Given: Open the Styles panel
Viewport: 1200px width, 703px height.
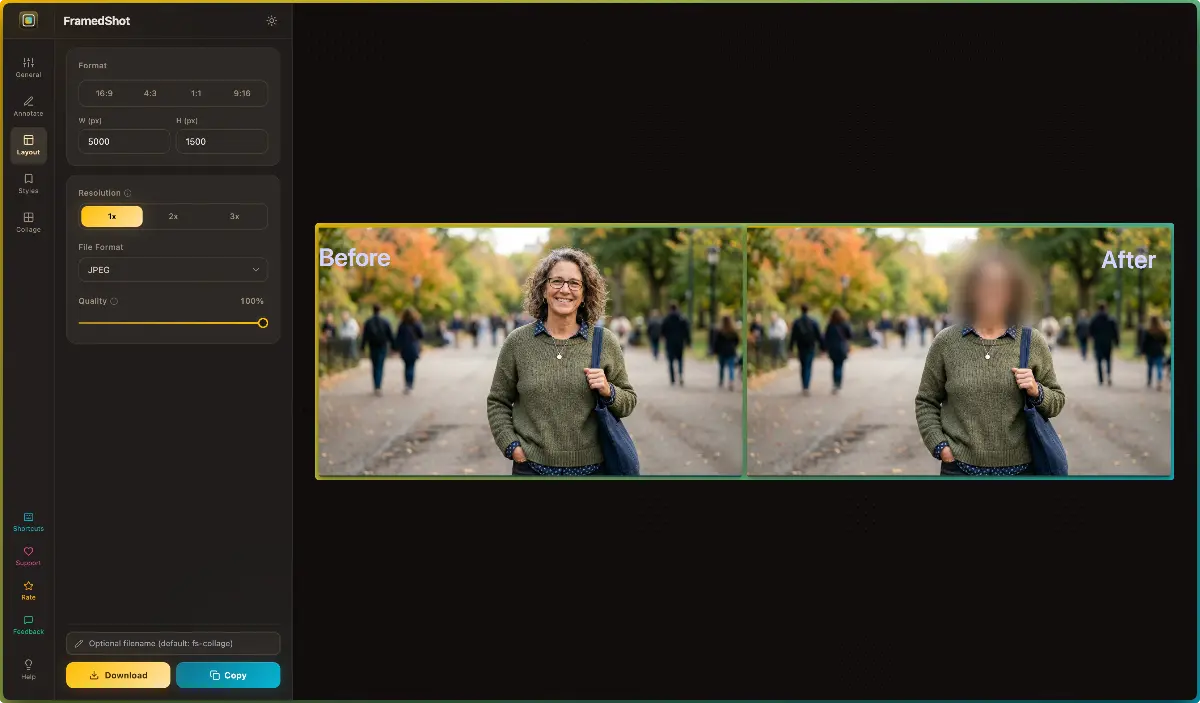Looking at the screenshot, I should 27,182.
